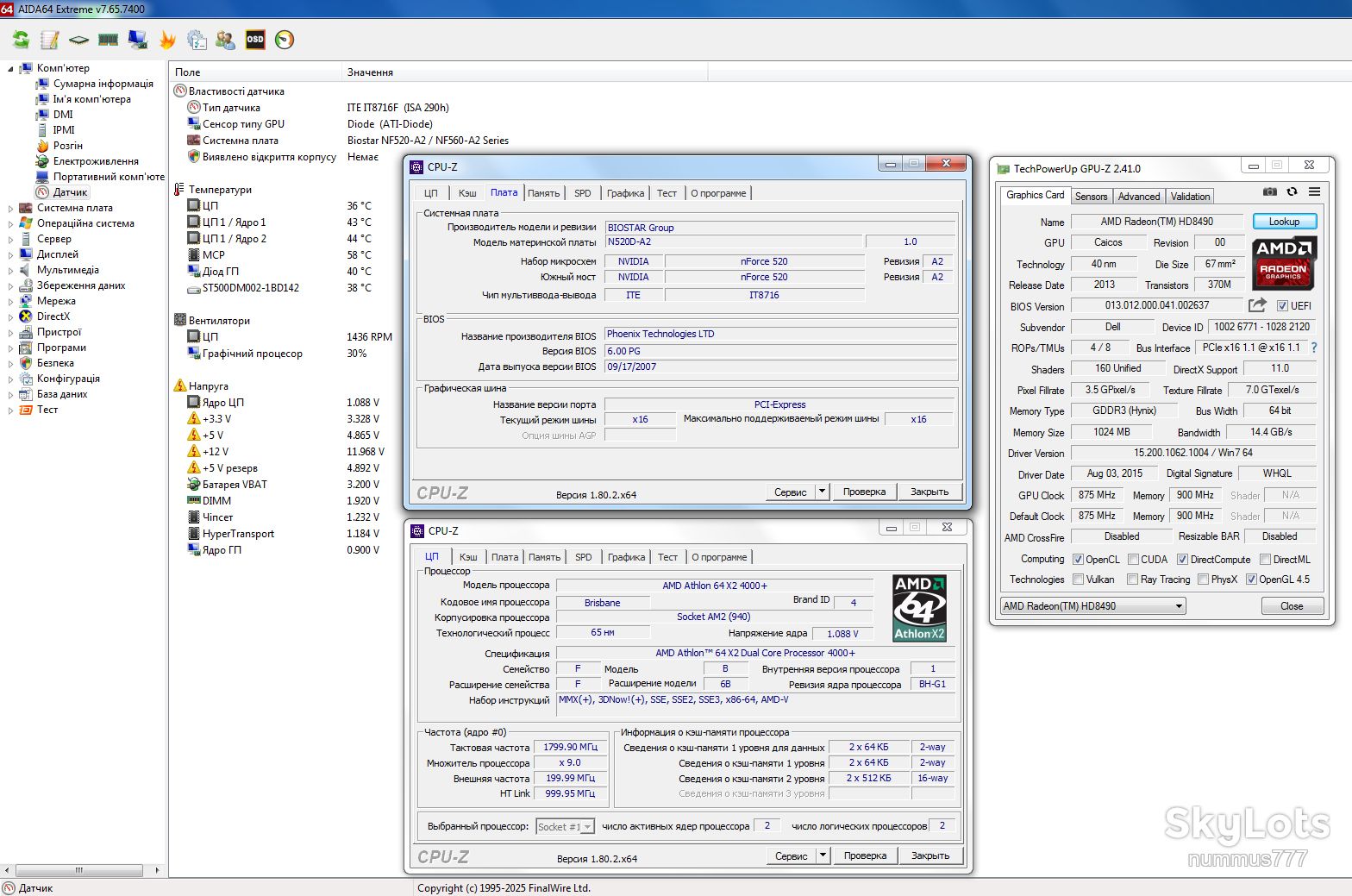Open the Сервис dropdown arrow in the upper CPU-Z window
The image size is (1352, 896).
pos(823,492)
